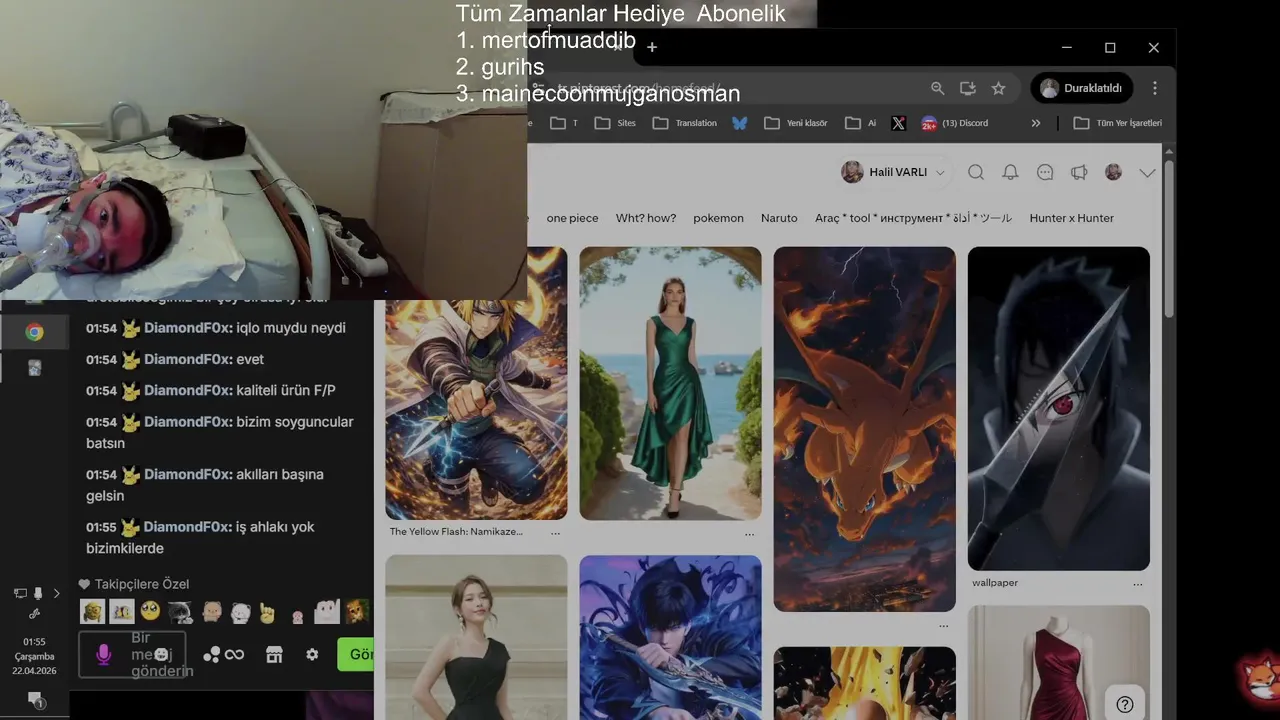Screen dimensions: 1280x720
Task: Open more options for Yellow Flash pin
Action: click(555, 533)
